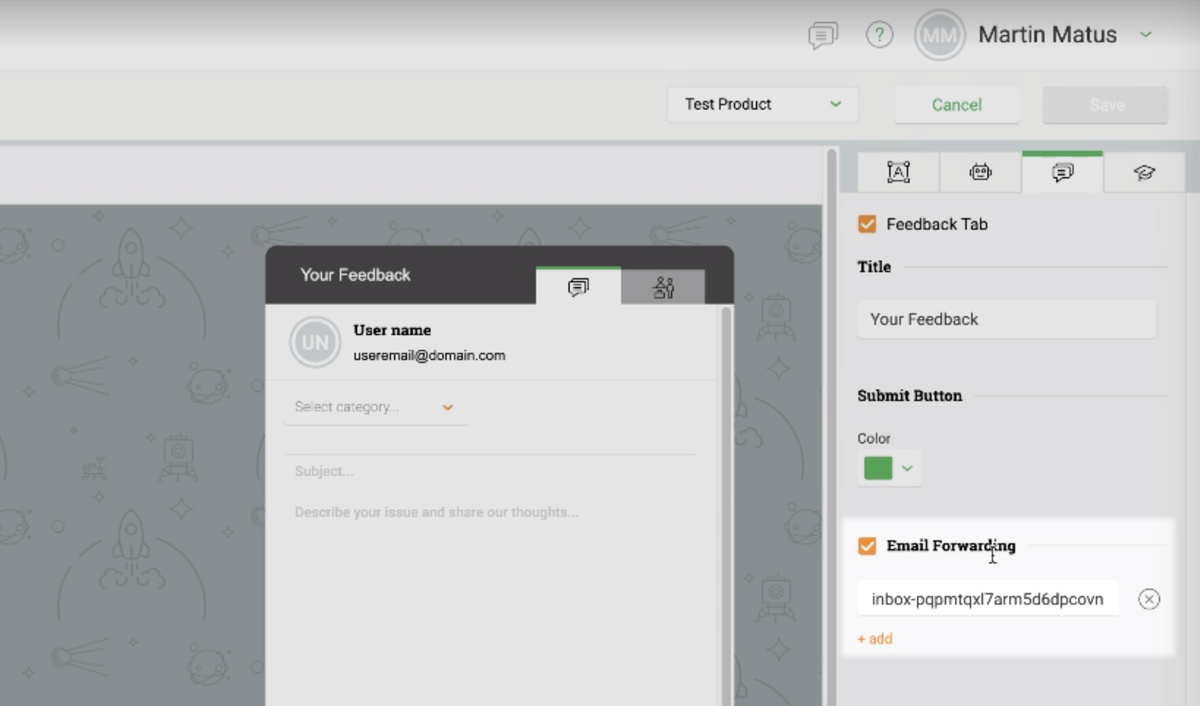Click the MM user avatar
Screen dimensions: 1200x706
pyautogui.click(x=940, y=36)
